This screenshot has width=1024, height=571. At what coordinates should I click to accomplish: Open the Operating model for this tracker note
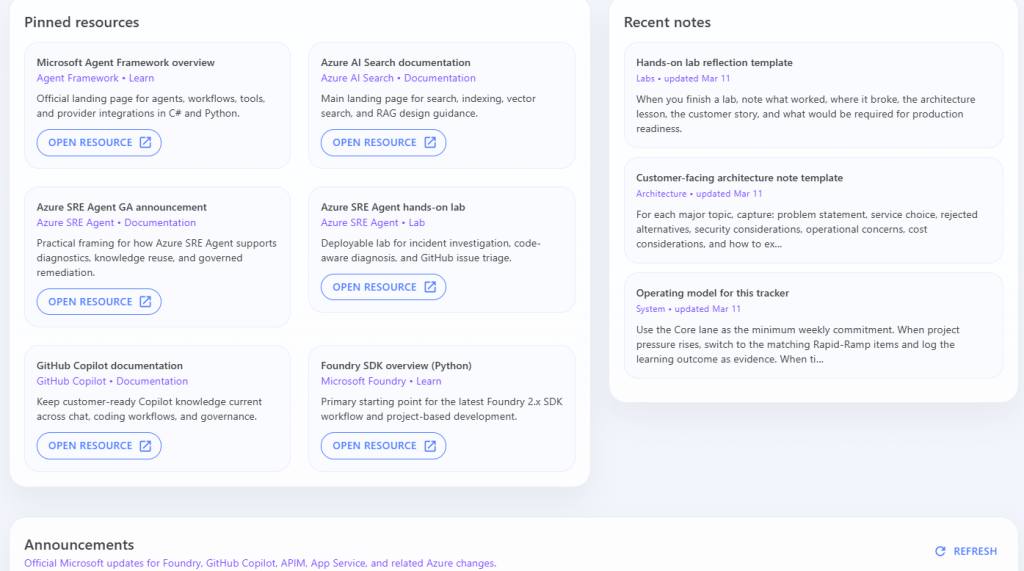click(712, 293)
